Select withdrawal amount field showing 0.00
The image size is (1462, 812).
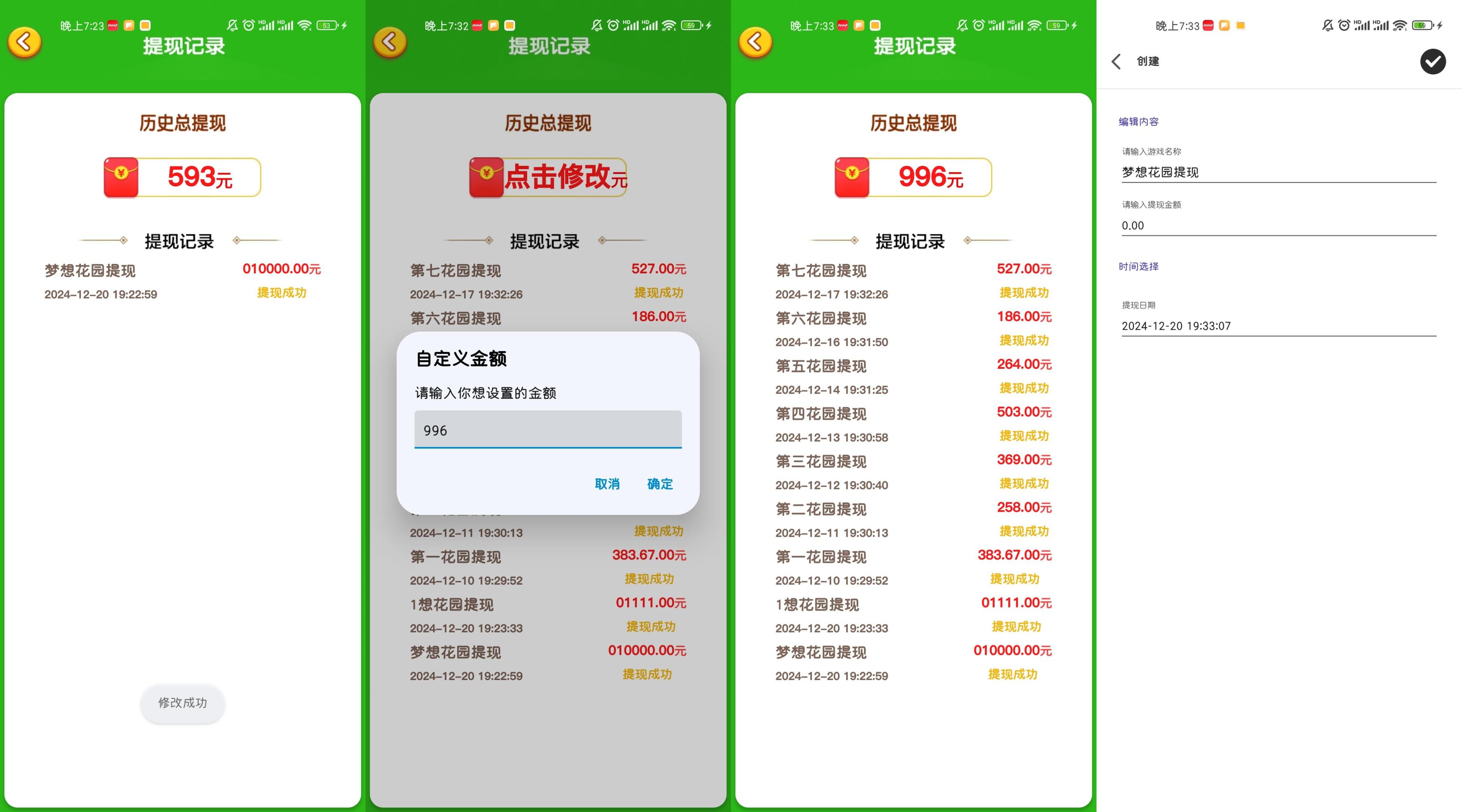1278,226
